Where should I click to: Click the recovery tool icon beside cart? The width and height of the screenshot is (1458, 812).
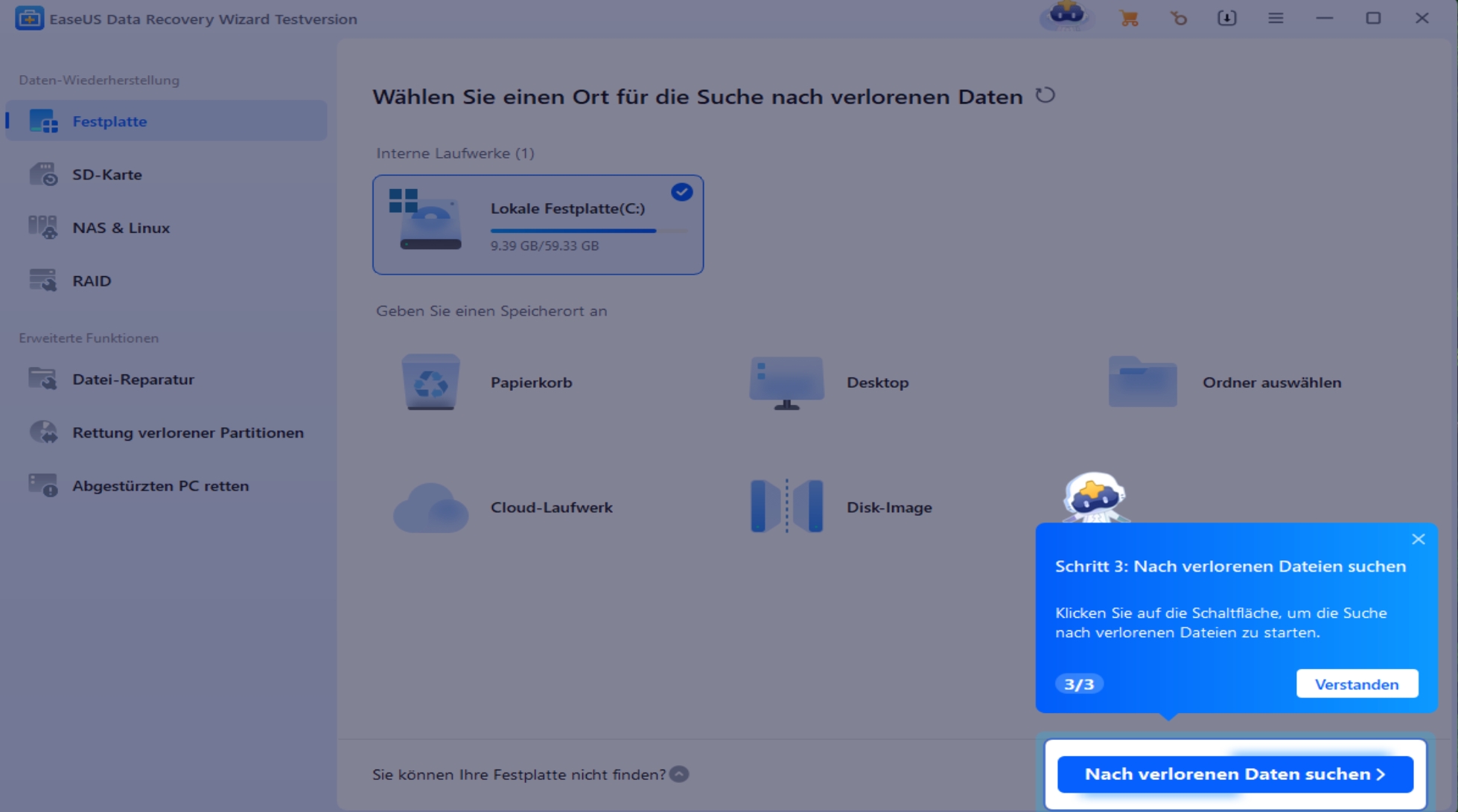coord(1178,19)
